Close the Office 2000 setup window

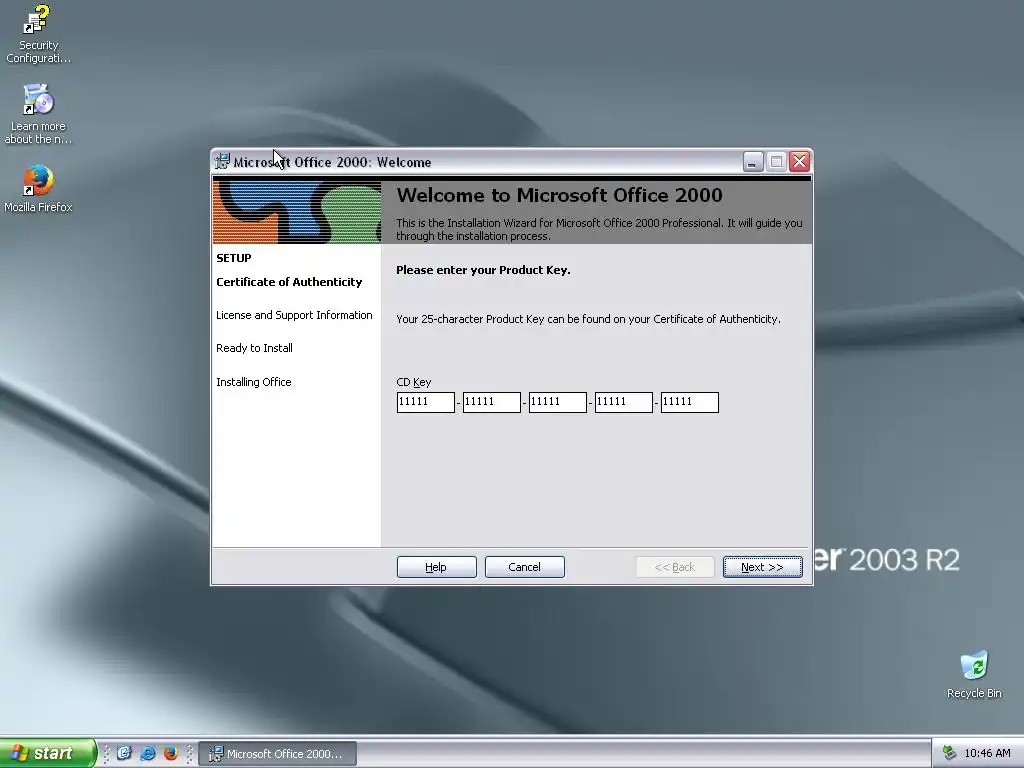(799, 161)
